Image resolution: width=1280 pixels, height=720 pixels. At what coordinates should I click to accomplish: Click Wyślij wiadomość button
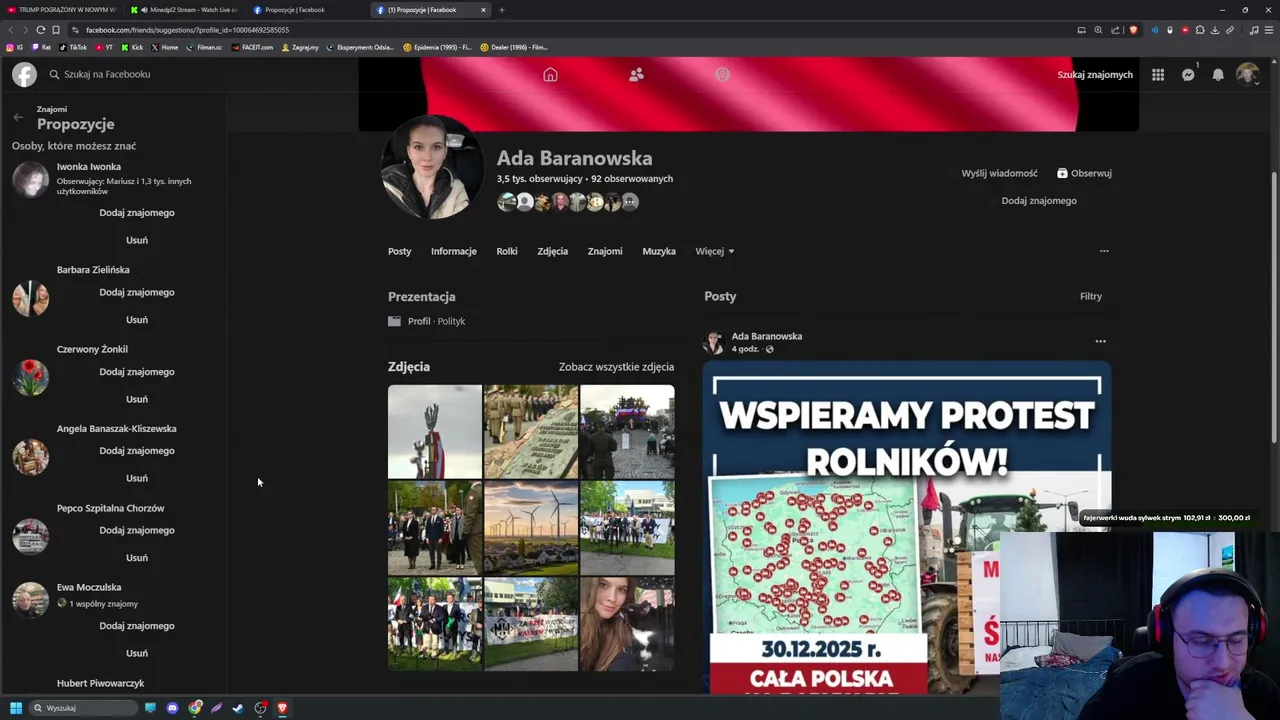click(x=999, y=173)
